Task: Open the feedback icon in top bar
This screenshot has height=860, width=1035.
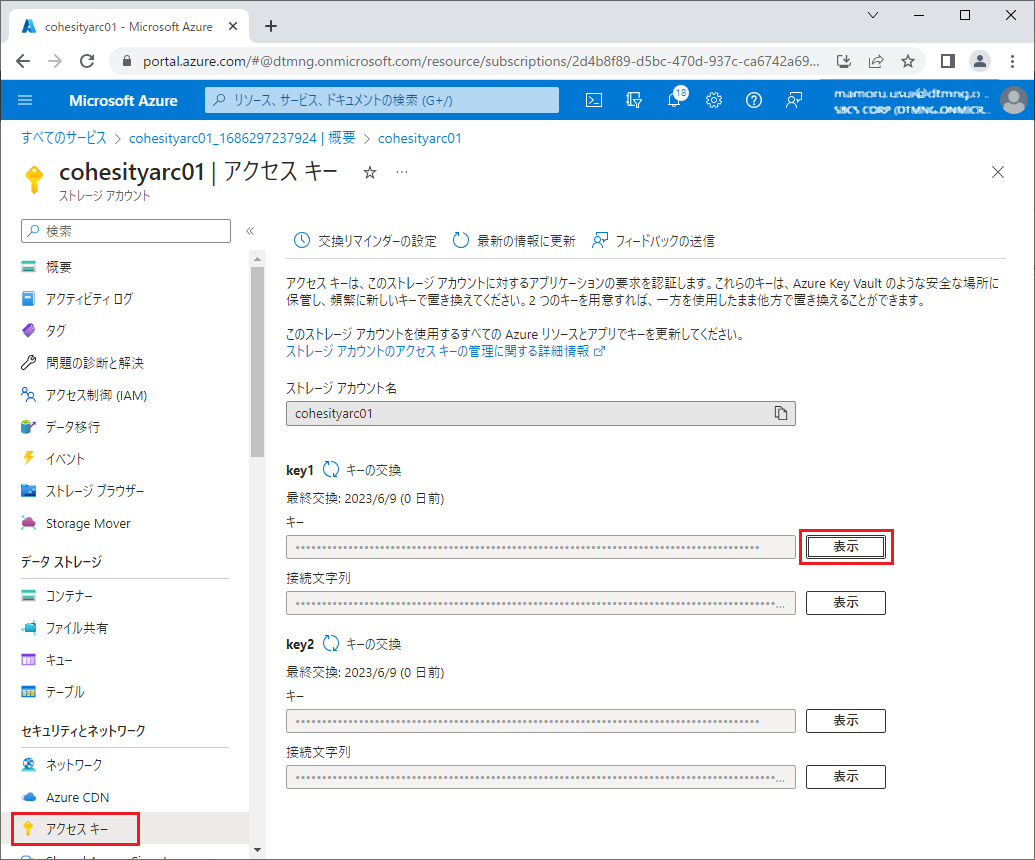Action: click(793, 100)
